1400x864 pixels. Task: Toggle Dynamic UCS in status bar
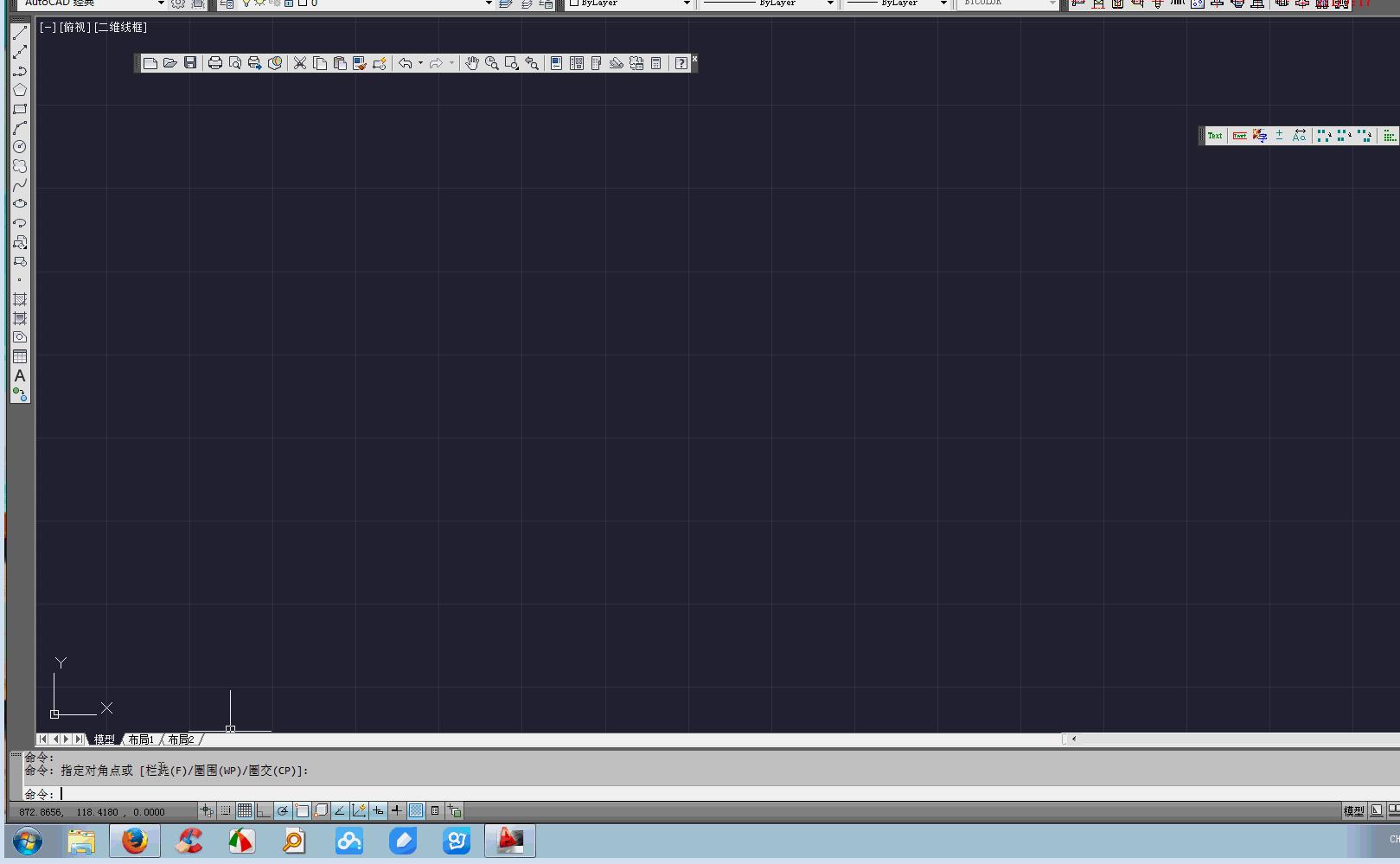click(x=359, y=811)
